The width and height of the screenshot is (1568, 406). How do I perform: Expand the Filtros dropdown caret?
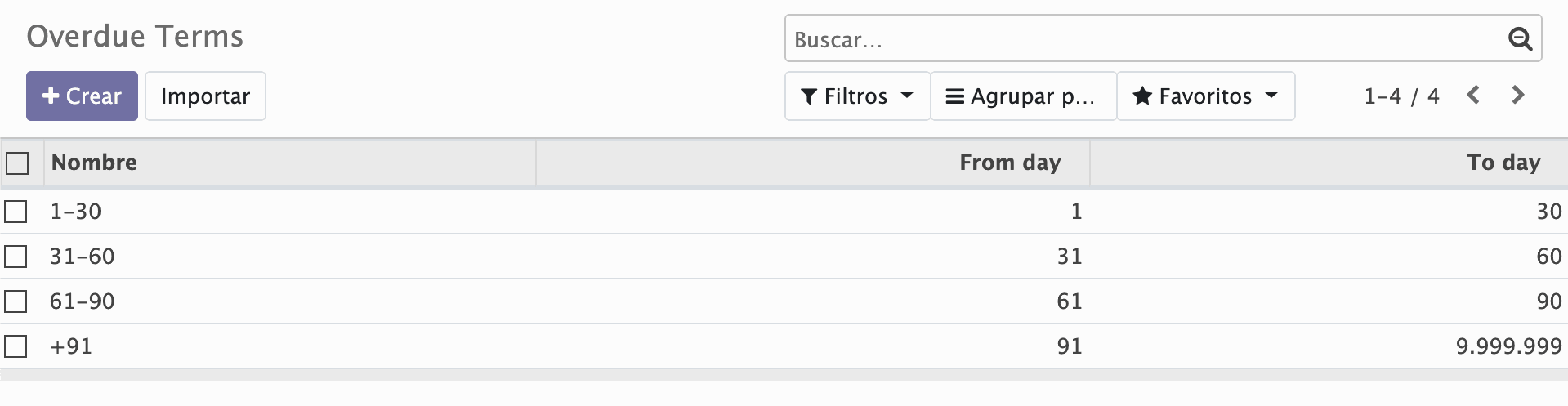tap(906, 96)
